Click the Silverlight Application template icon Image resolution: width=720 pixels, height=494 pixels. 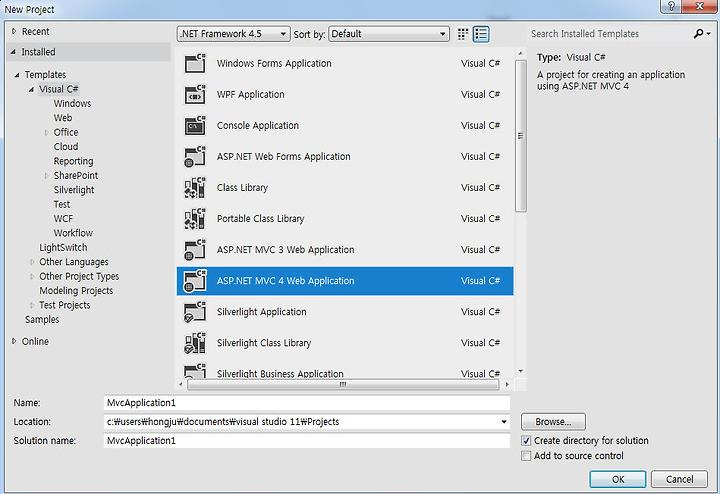[x=195, y=312]
